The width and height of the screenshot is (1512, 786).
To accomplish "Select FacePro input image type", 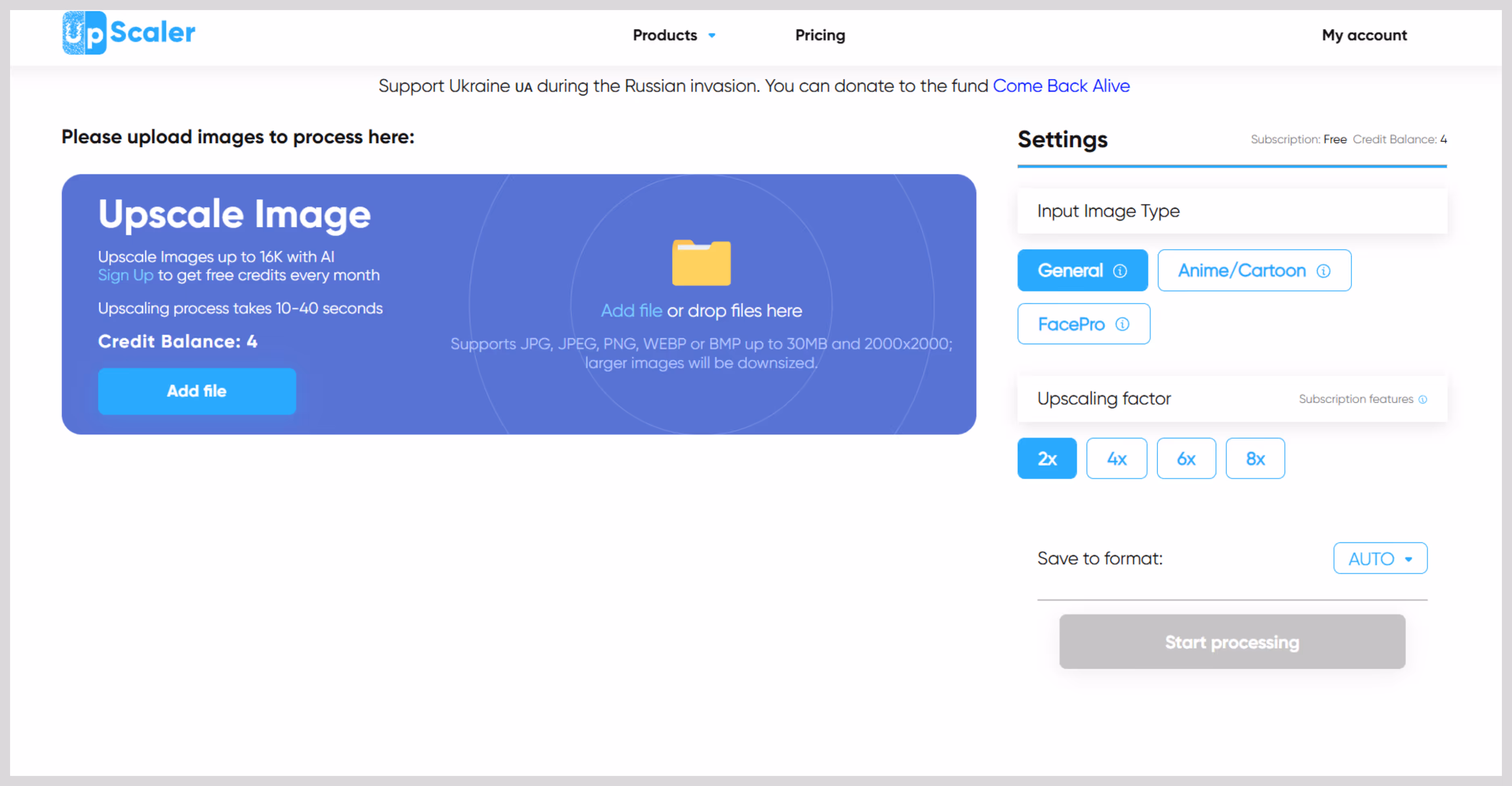I will click(x=1083, y=324).
